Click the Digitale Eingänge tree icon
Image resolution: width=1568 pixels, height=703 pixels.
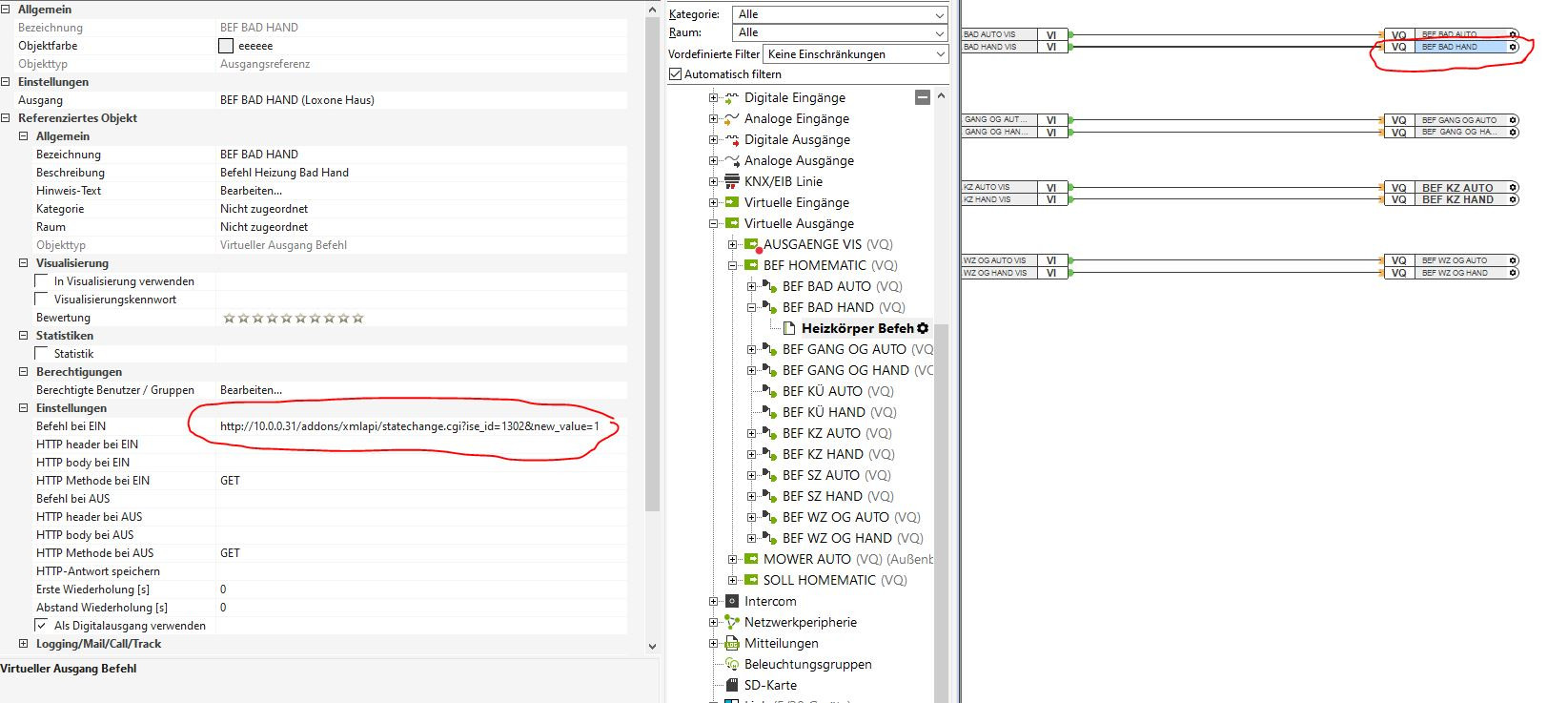click(x=732, y=97)
